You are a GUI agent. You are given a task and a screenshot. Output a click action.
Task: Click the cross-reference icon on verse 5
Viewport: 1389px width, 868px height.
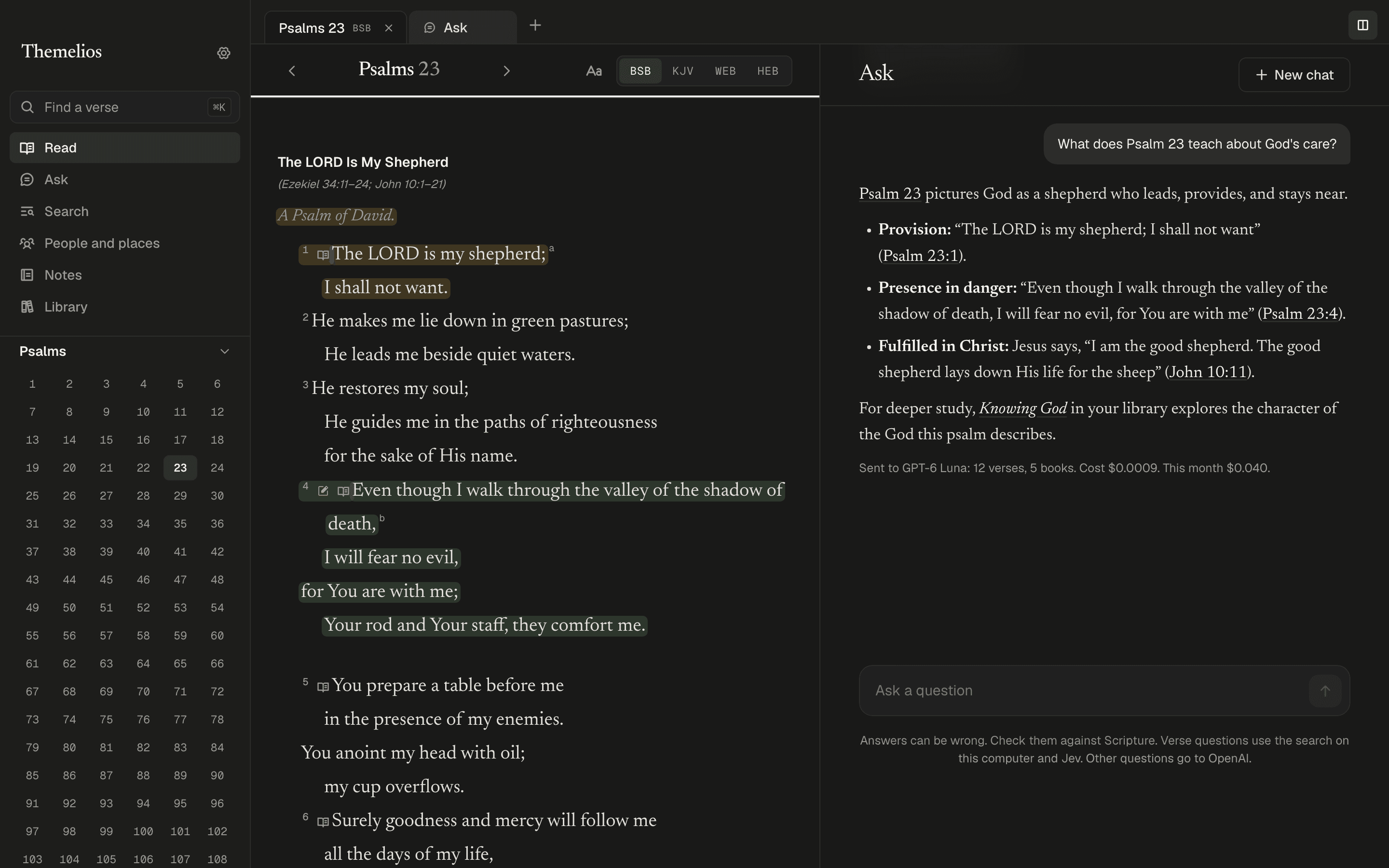[323, 687]
